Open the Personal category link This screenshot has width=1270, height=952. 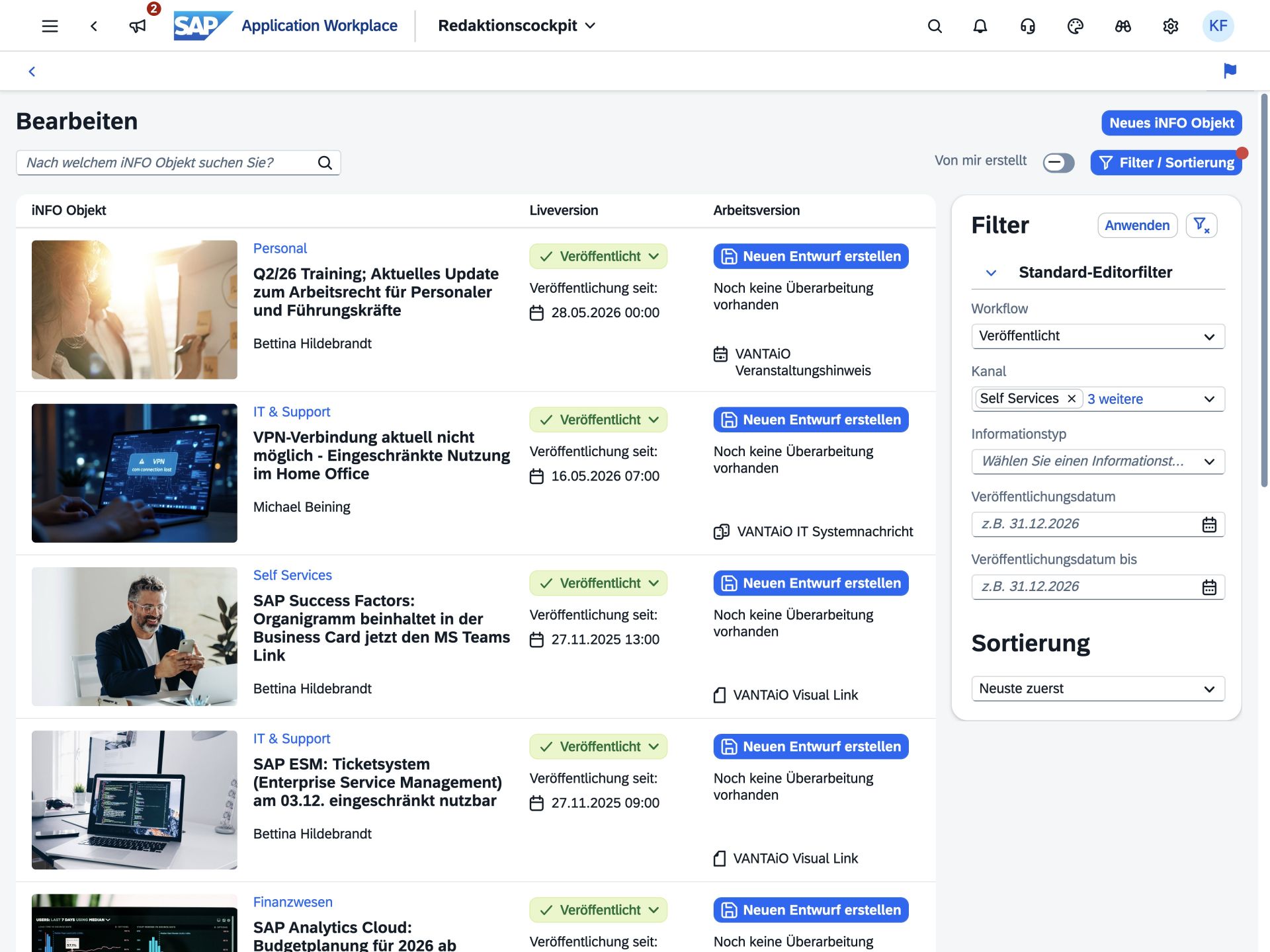tap(280, 249)
